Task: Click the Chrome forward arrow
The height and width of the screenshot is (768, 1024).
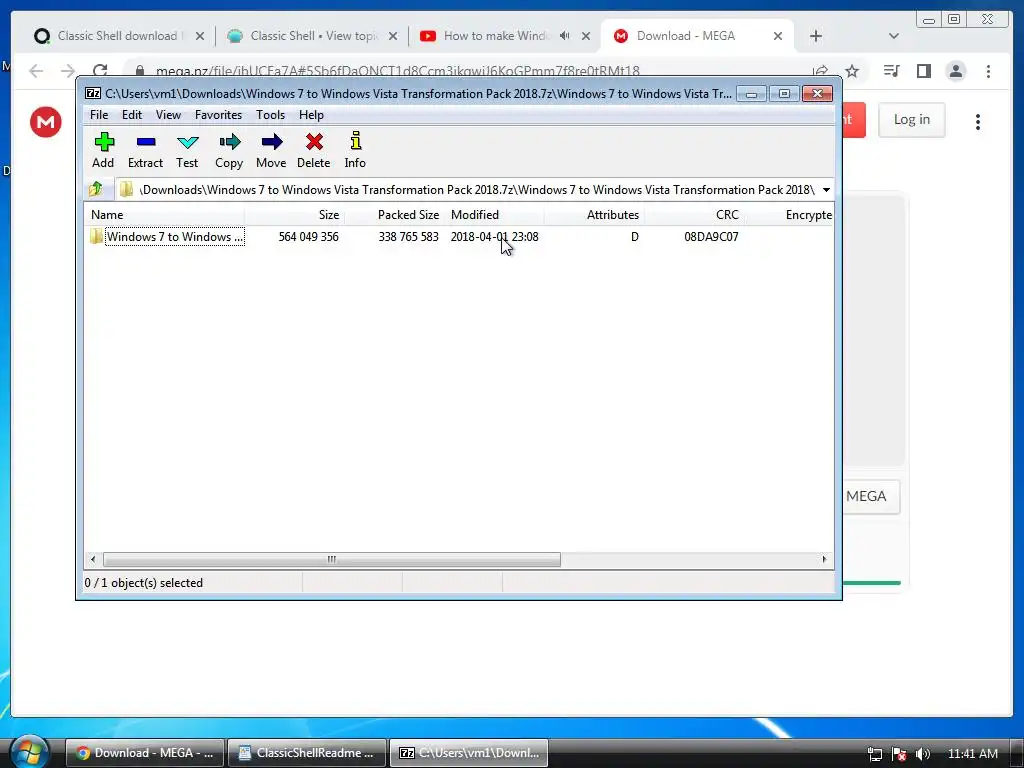Action: point(67,71)
